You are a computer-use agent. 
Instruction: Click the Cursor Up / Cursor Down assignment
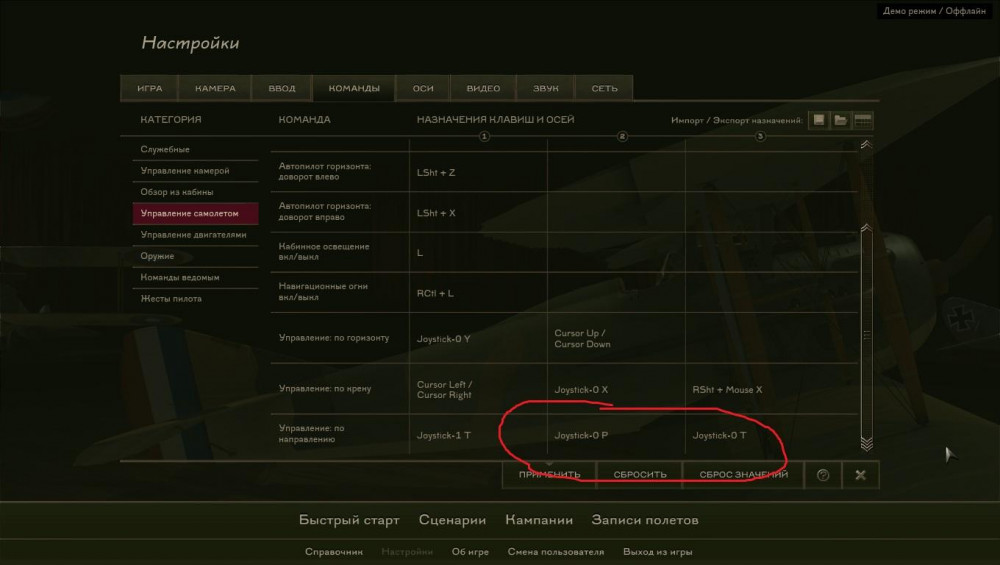tap(616, 339)
